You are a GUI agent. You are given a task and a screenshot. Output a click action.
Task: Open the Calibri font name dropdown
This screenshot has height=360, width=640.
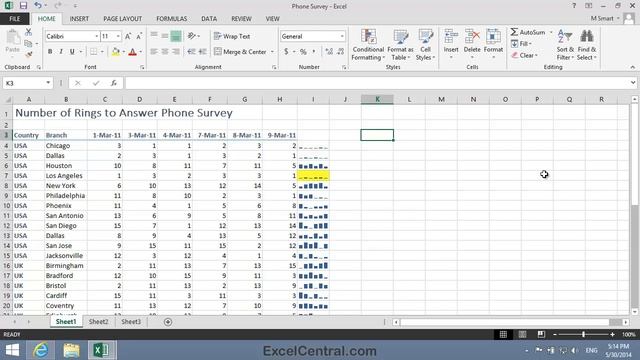tap(97, 36)
